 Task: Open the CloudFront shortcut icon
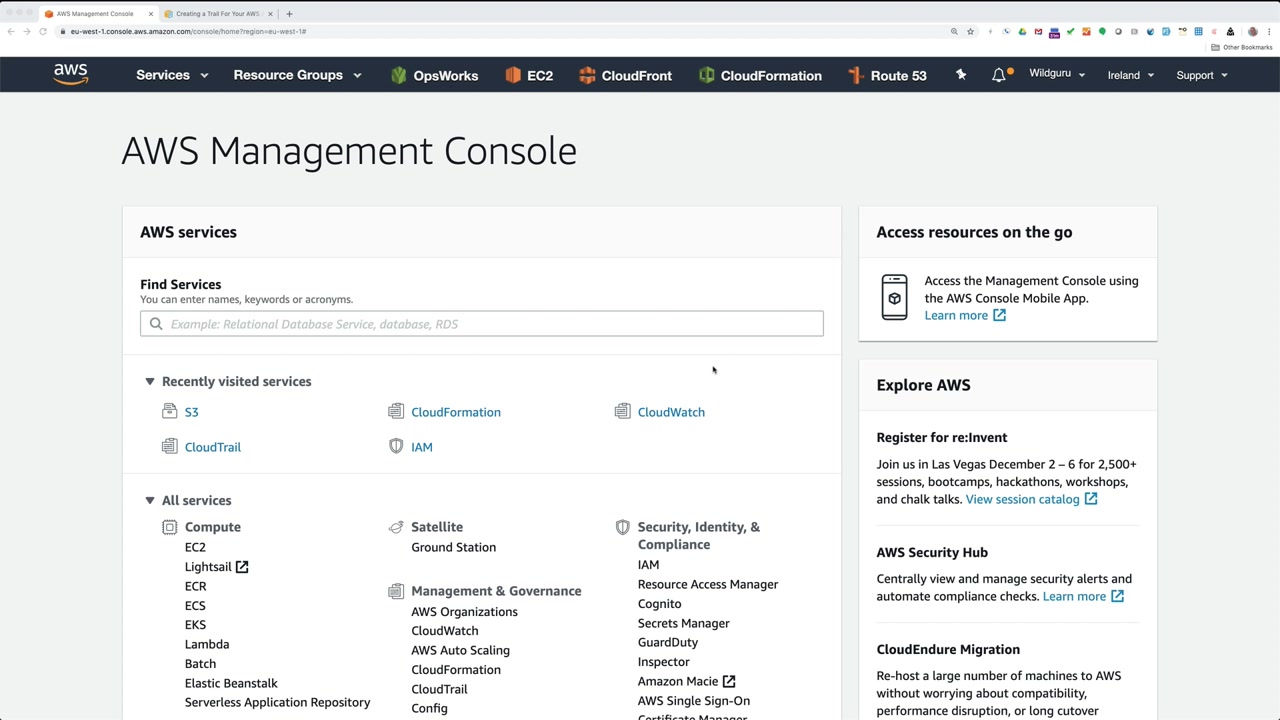587,75
